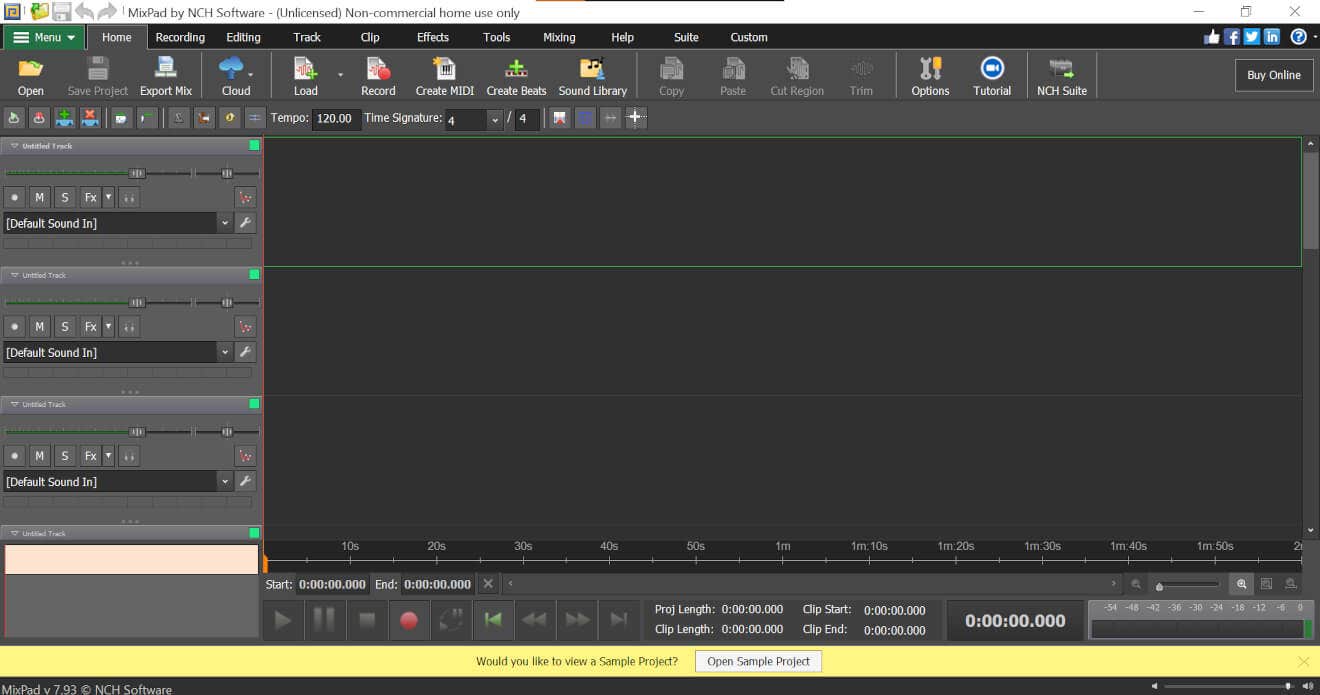The width and height of the screenshot is (1320, 695).
Task: Click the Create Beats icon
Action: (x=516, y=76)
